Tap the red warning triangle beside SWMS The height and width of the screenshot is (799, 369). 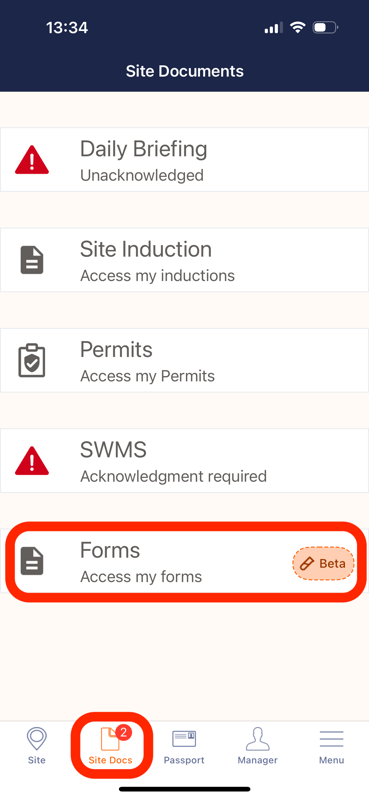(32, 461)
